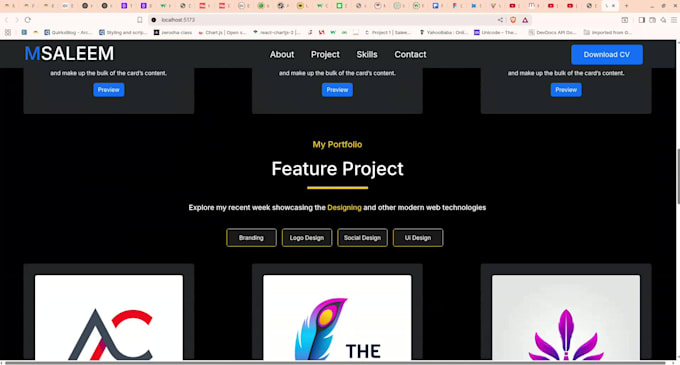This screenshot has height=365, width=680.
Task: Filter portfolio by Branding
Action: tap(251, 238)
